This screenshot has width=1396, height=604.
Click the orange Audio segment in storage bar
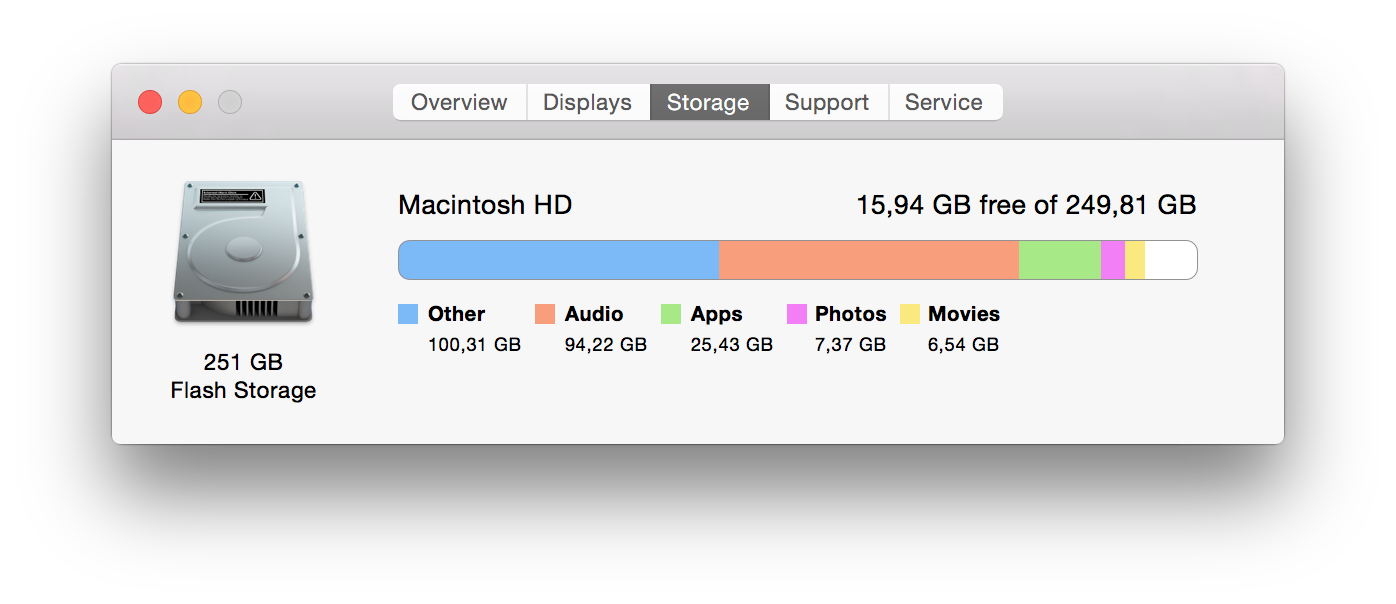pyautogui.click(x=868, y=260)
